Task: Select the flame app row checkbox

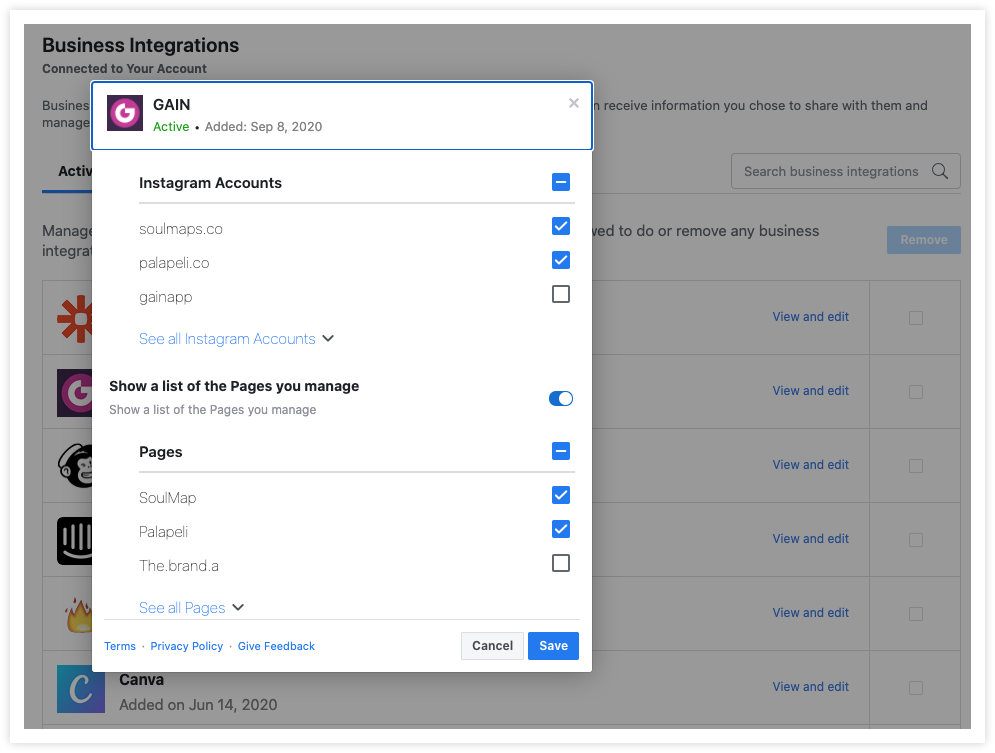Action: [x=916, y=614]
